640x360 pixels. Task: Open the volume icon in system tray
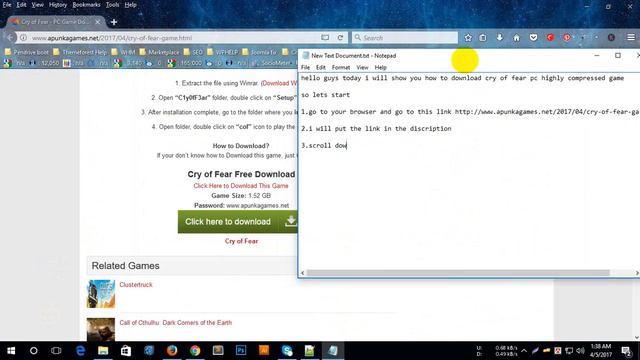coord(580,351)
